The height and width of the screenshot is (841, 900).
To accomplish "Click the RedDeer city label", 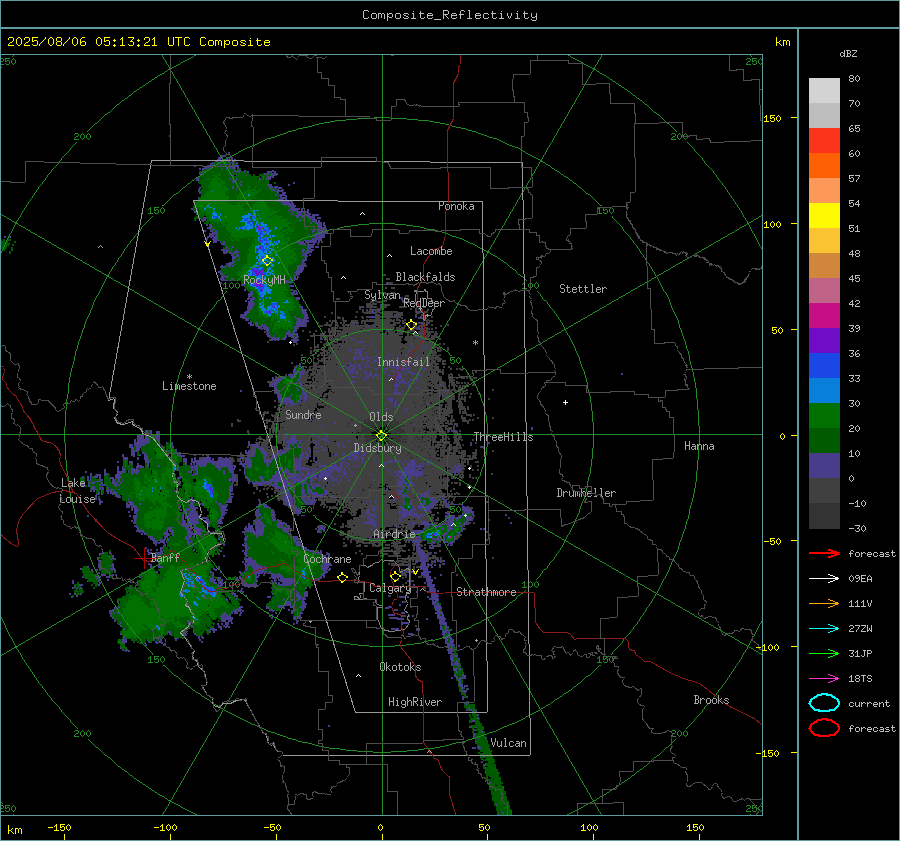I will point(424,303).
